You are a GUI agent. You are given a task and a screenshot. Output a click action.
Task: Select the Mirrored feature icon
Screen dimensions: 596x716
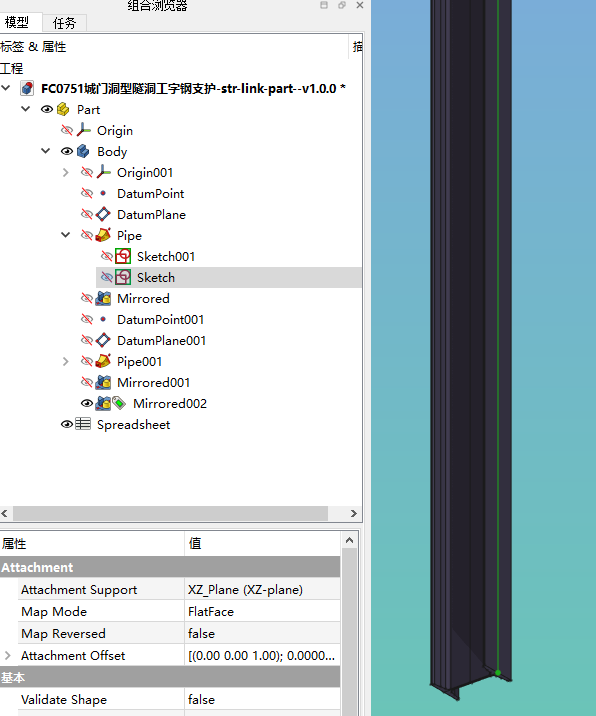(103, 298)
